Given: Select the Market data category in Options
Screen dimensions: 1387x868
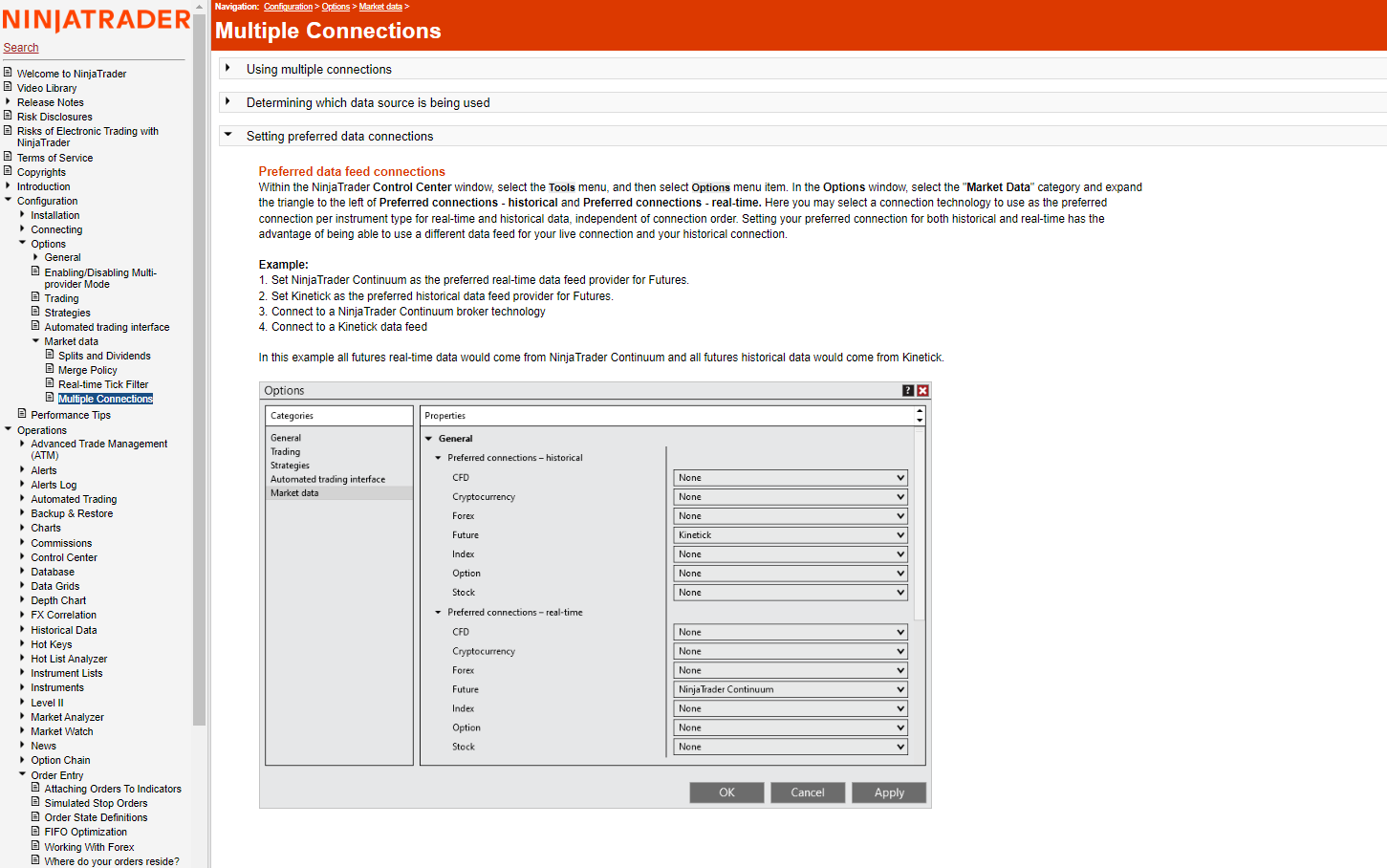Looking at the screenshot, I should click(339, 493).
